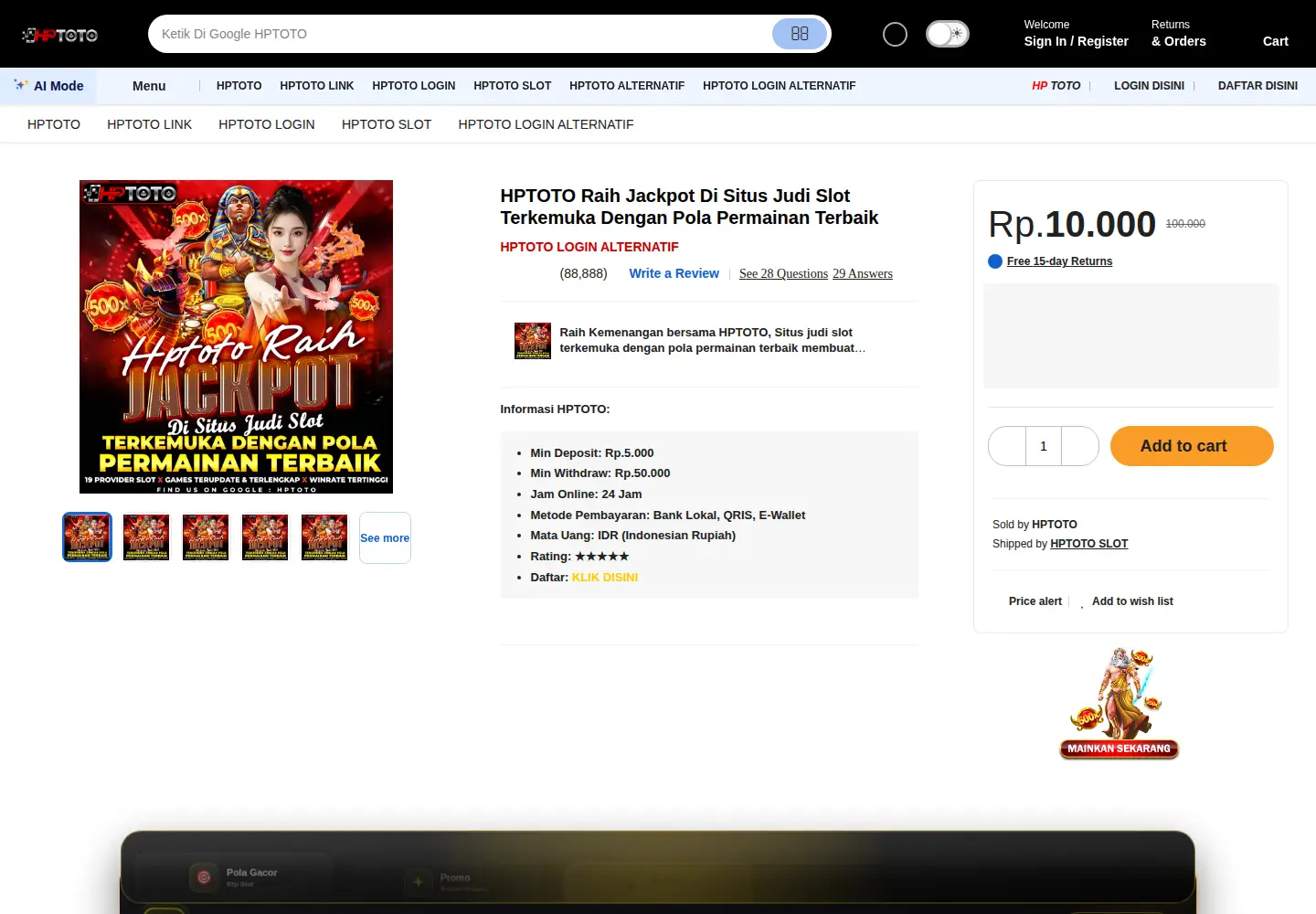
Task: Open Free 15-day Returns link
Action: (1059, 261)
